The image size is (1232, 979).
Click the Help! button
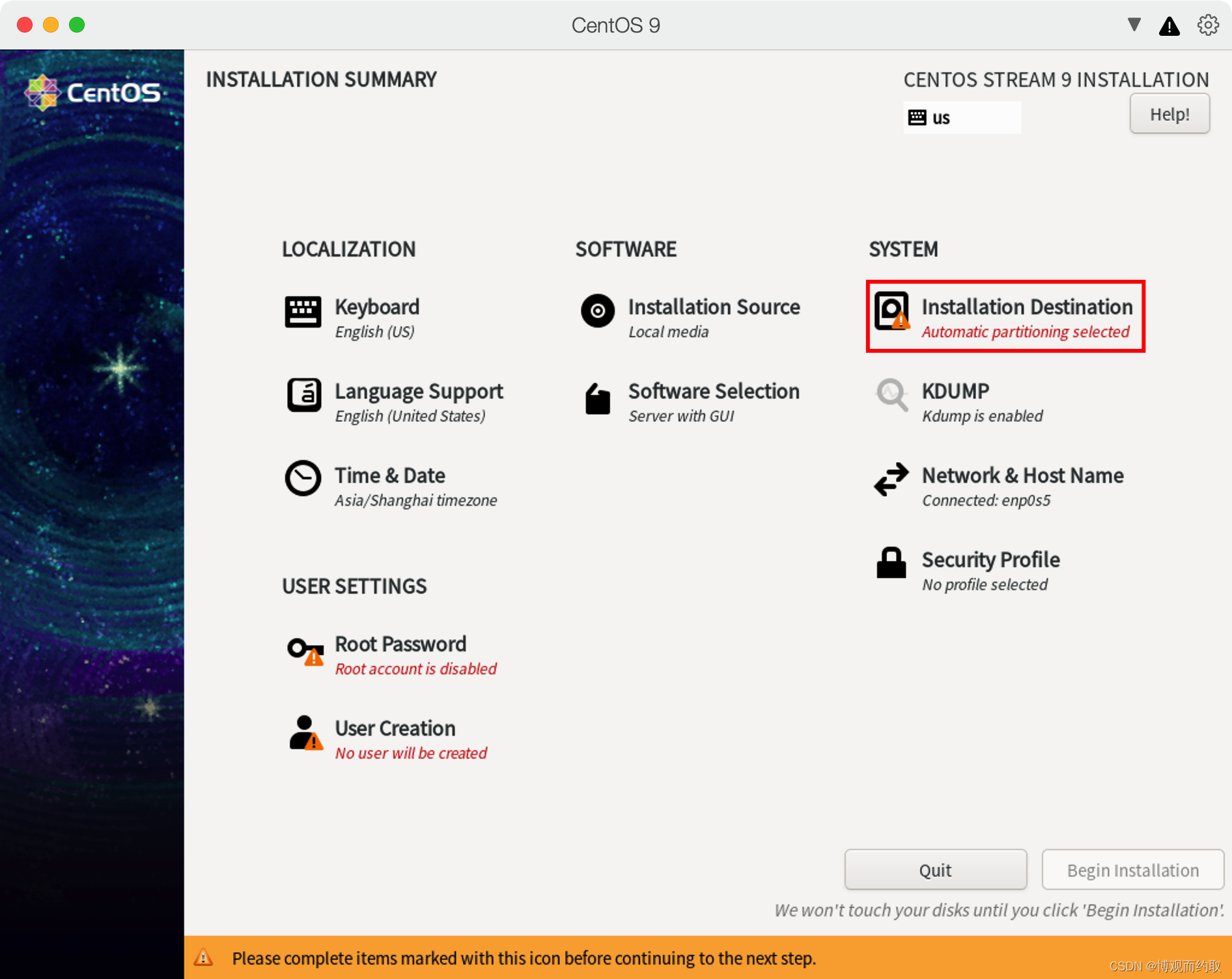1169,114
